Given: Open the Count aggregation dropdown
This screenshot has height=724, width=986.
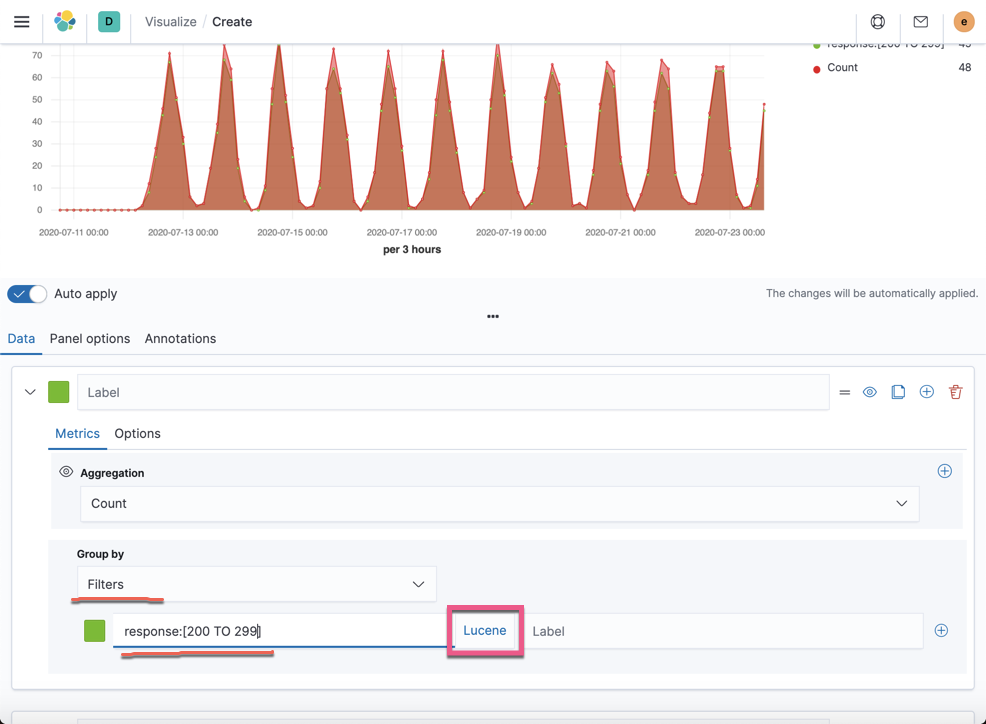Looking at the screenshot, I should [x=500, y=503].
